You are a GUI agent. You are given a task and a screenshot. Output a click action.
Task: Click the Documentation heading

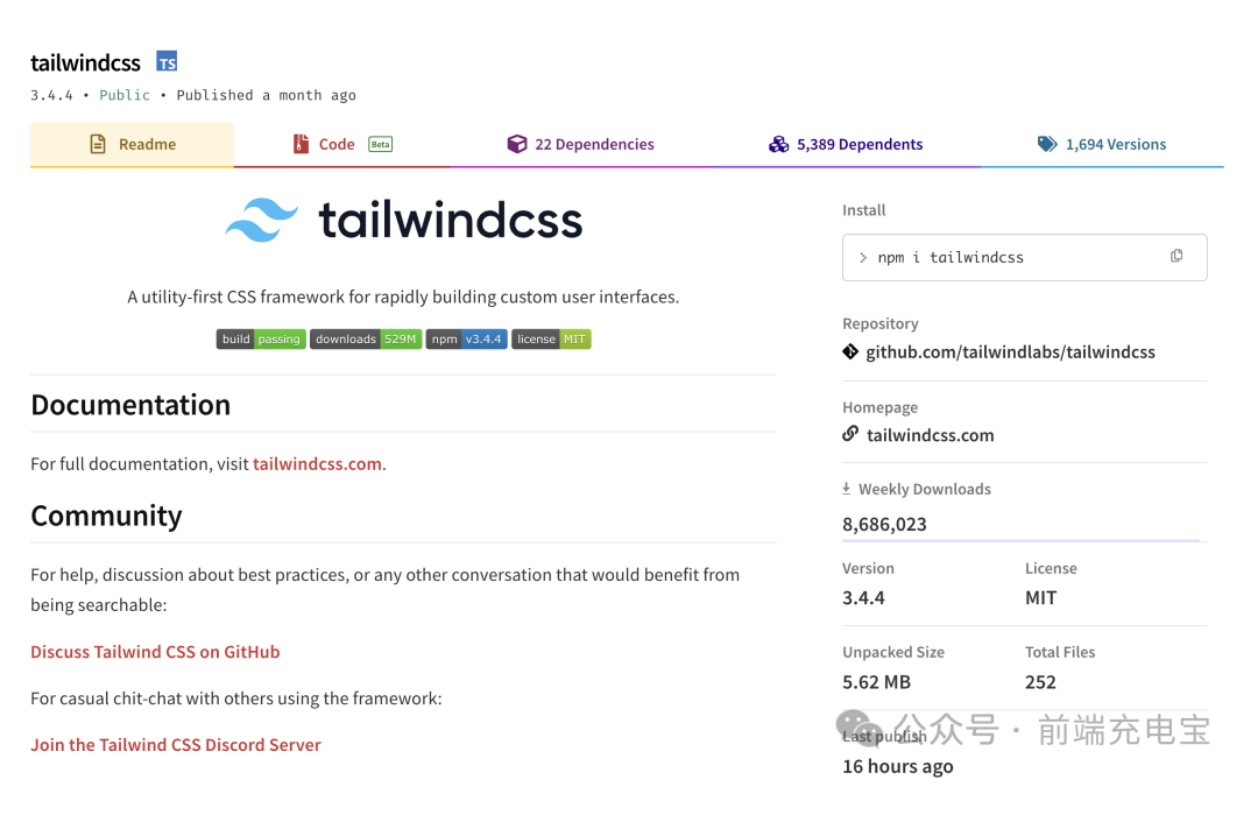pyautogui.click(x=131, y=405)
